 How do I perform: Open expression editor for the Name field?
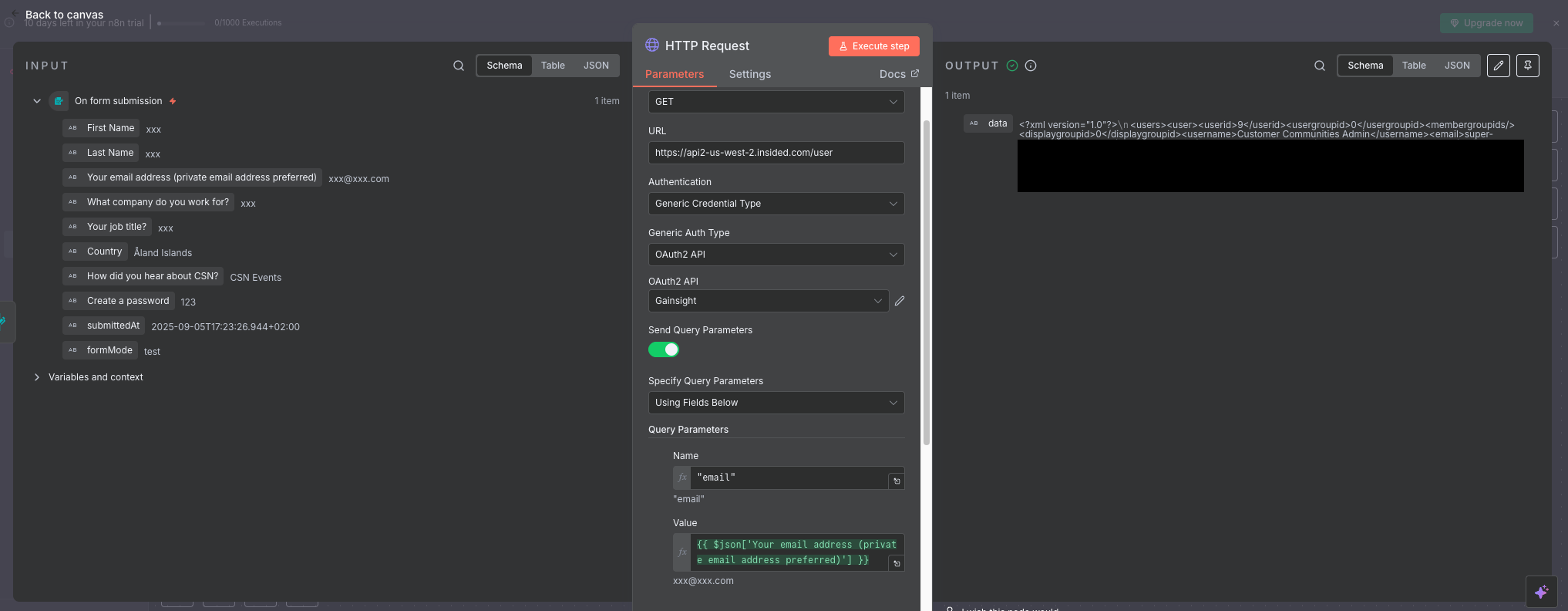tap(897, 481)
